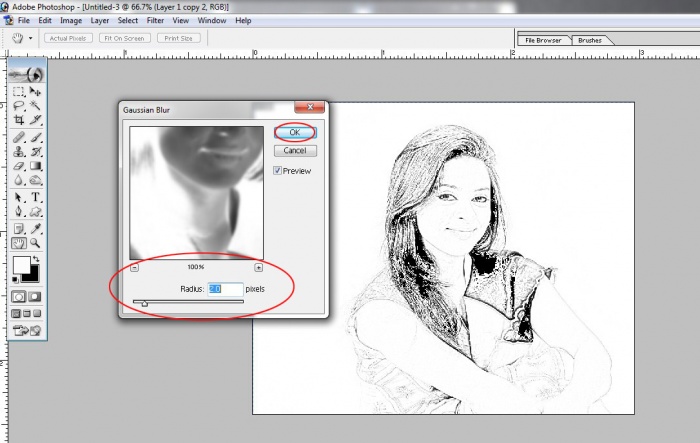Select the History Brush tool
The height and width of the screenshot is (443, 700).
[x=35, y=152]
